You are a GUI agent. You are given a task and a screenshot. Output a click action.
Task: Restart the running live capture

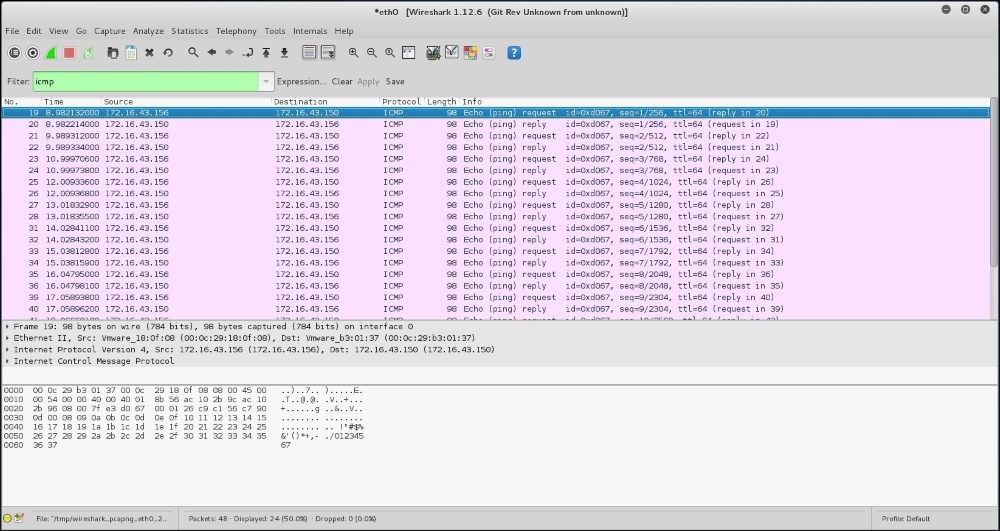87,53
